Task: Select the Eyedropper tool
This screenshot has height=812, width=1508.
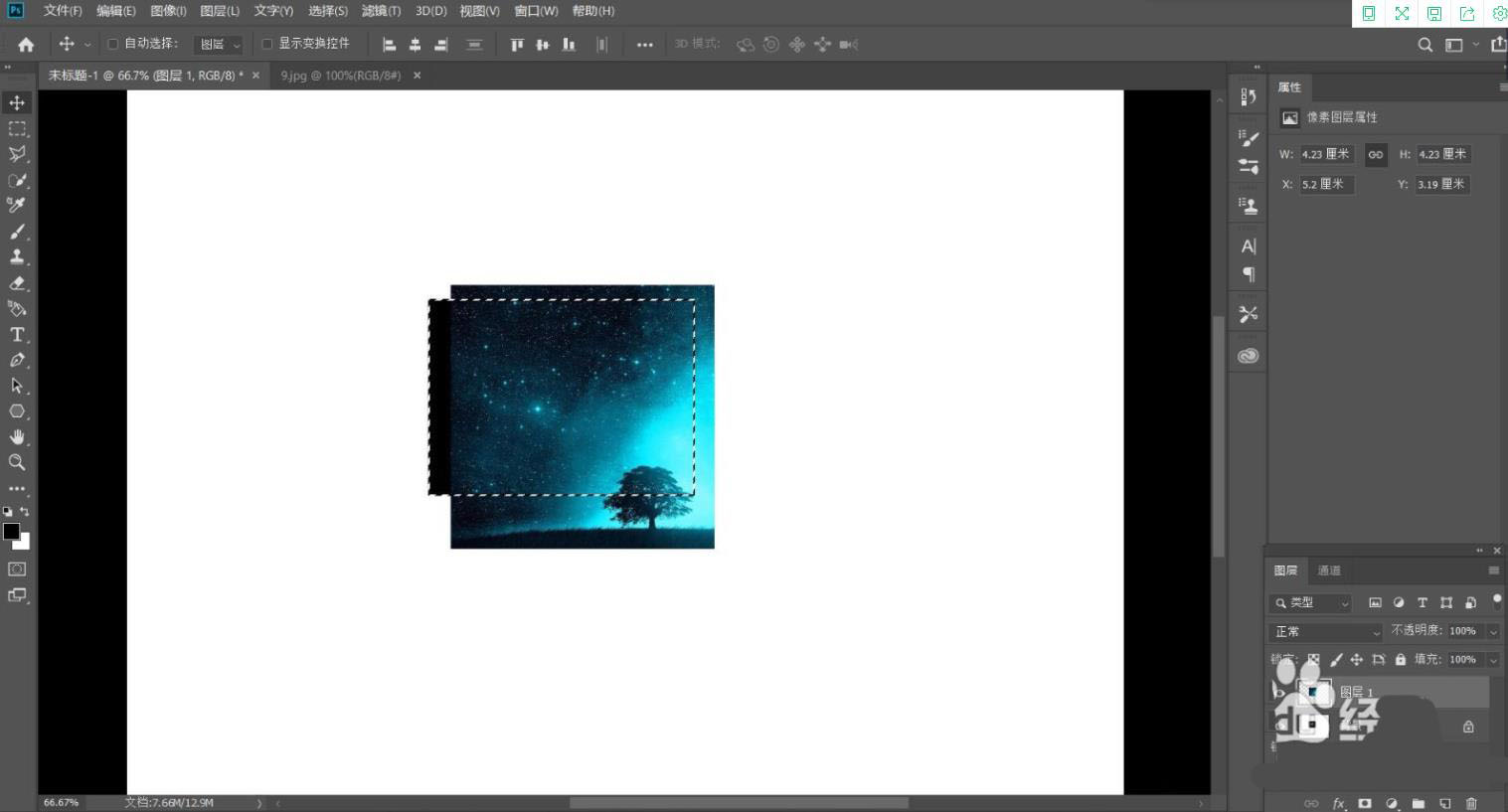Action: (x=17, y=205)
